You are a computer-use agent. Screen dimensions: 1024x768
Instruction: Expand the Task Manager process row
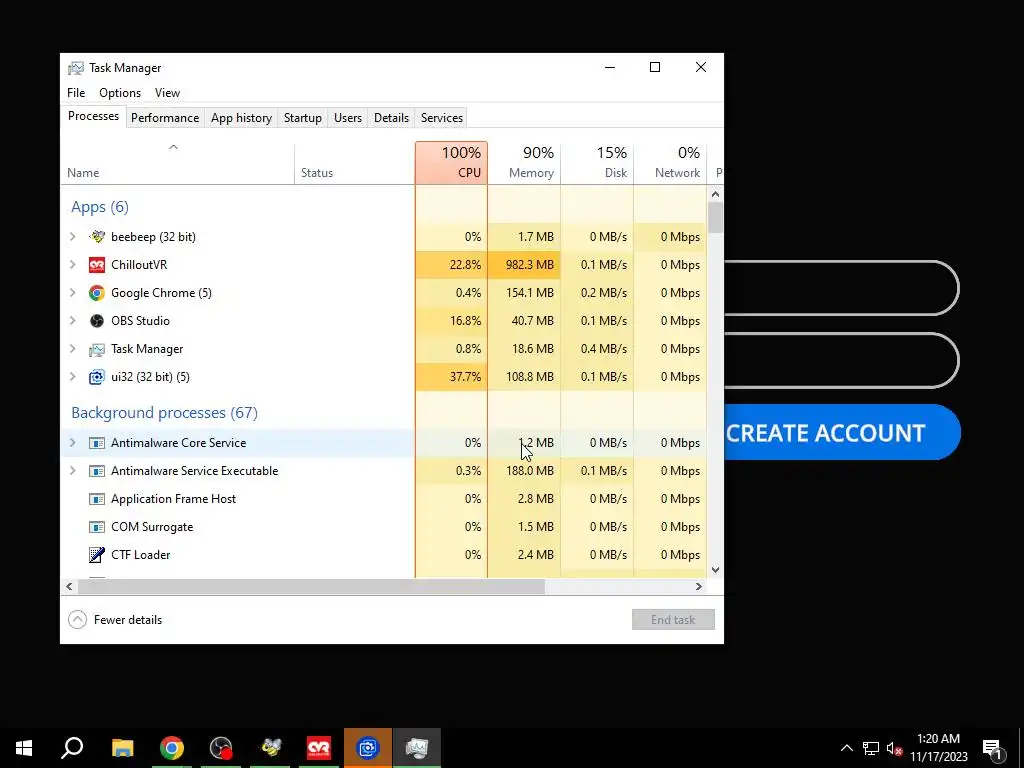[x=72, y=349]
